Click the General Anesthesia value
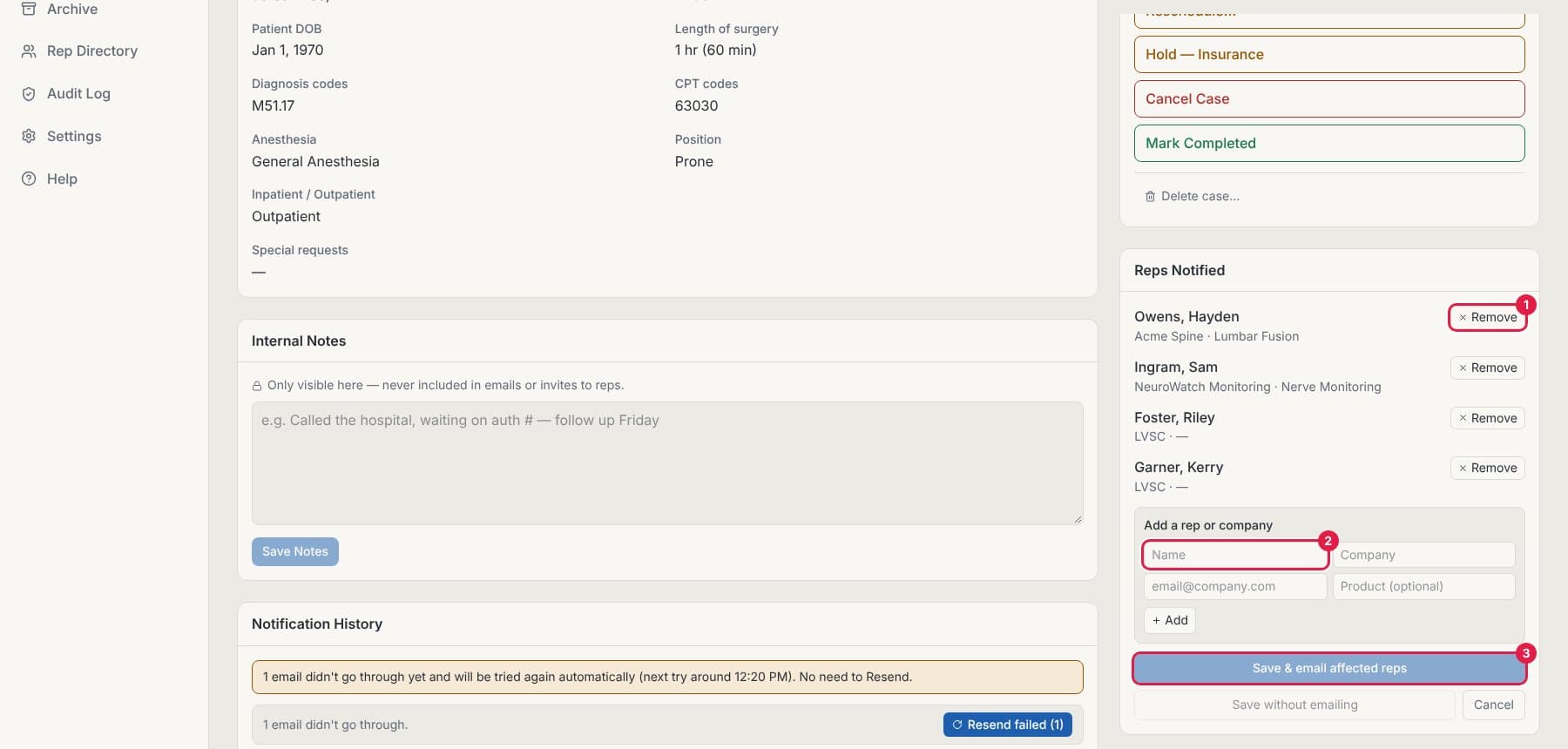 (315, 162)
